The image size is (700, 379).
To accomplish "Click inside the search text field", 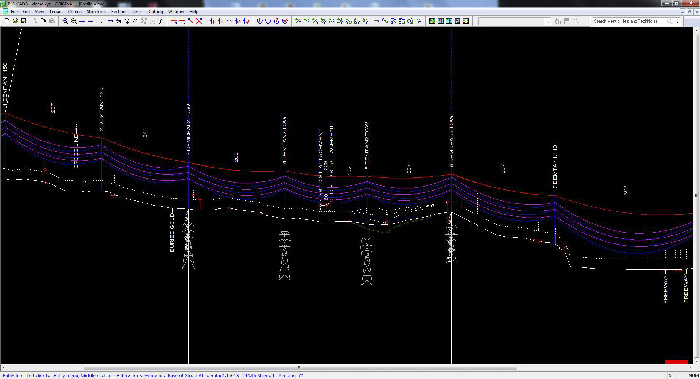I will (x=629, y=21).
